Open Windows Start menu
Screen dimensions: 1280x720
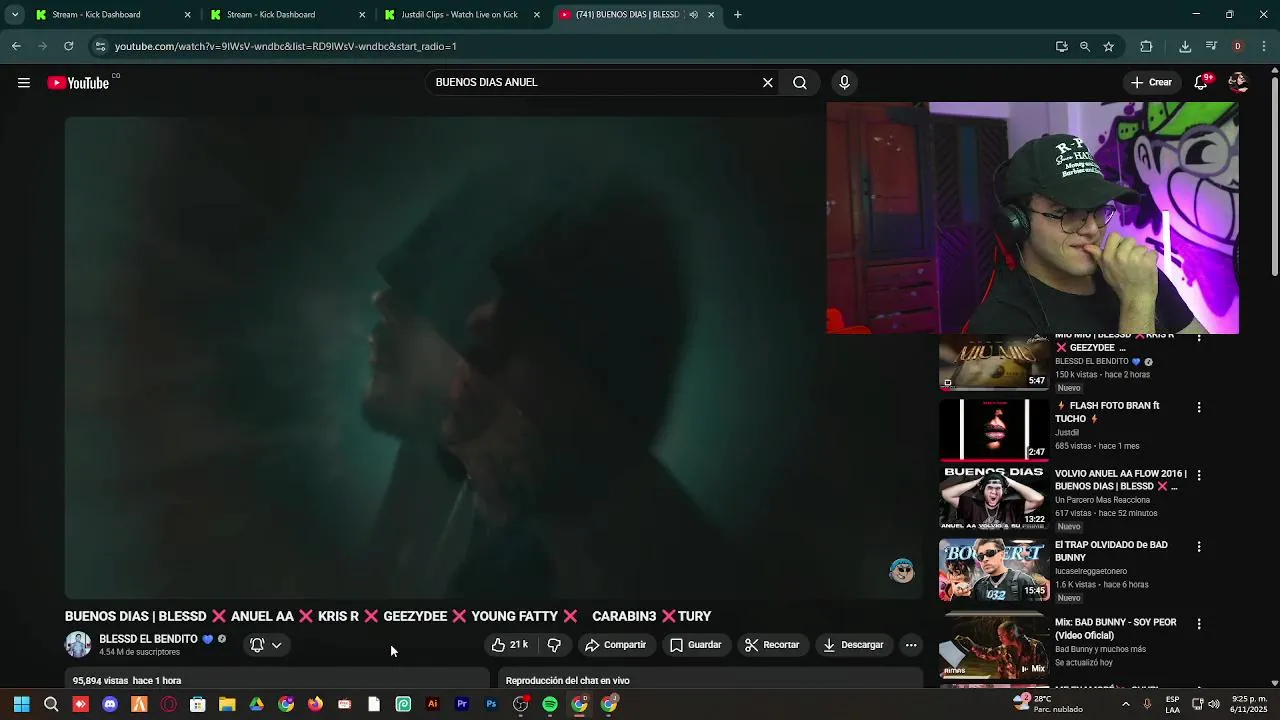(x=21, y=704)
